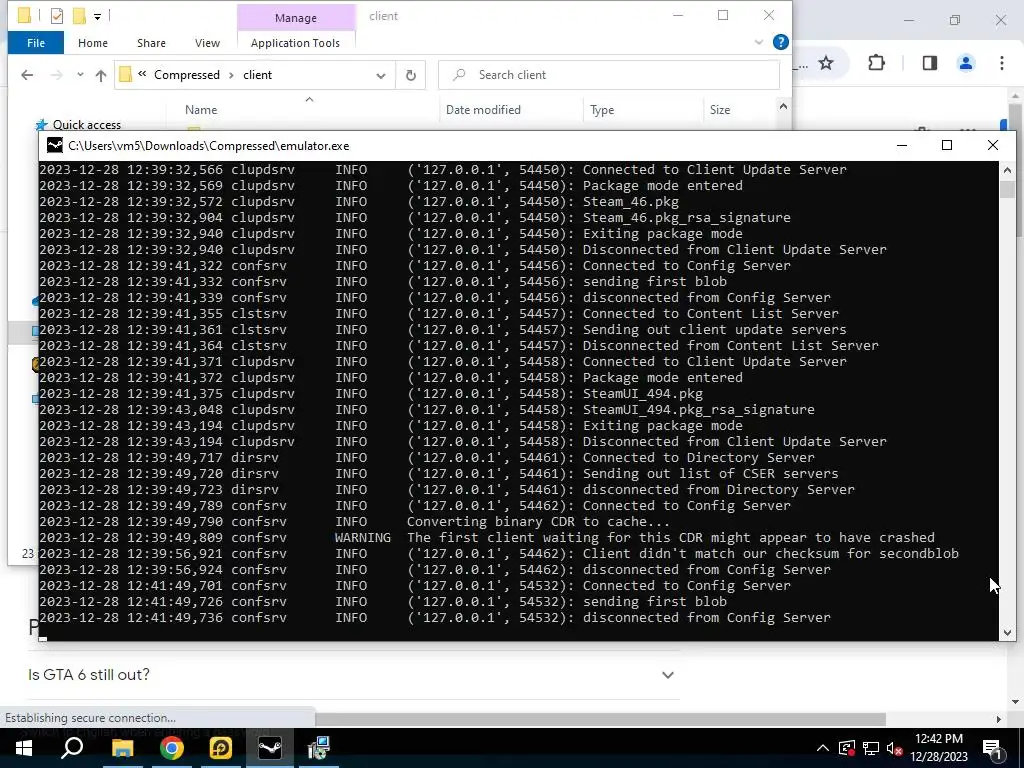Image resolution: width=1024 pixels, height=768 pixels.
Task: Open the Application Tools tab
Action: (x=295, y=43)
